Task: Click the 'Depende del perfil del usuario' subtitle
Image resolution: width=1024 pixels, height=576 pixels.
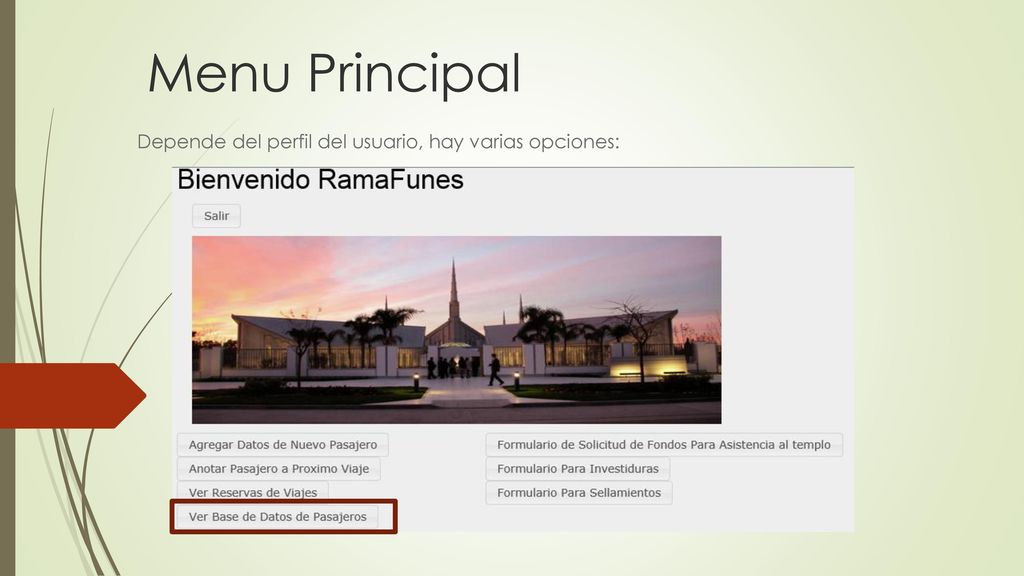Action: point(378,142)
